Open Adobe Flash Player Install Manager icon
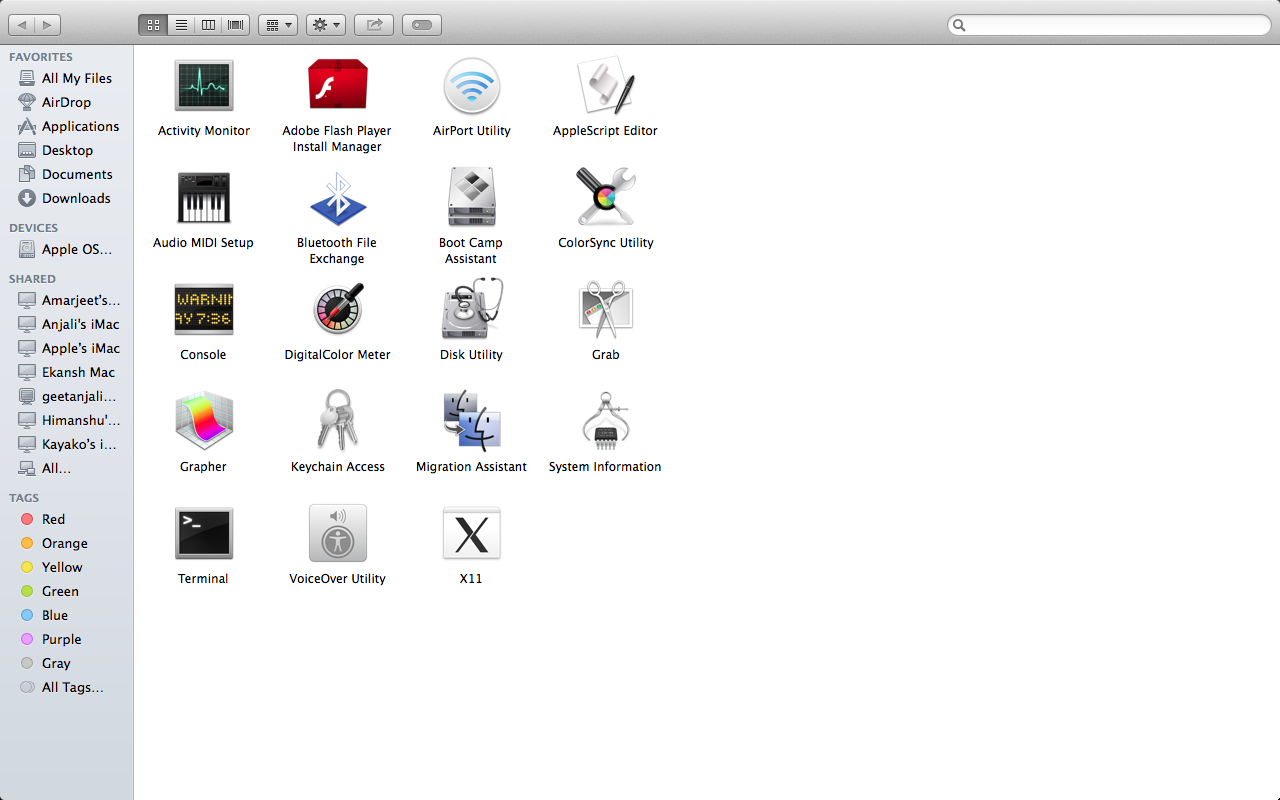Viewport: 1280px width, 800px height. tap(337, 85)
